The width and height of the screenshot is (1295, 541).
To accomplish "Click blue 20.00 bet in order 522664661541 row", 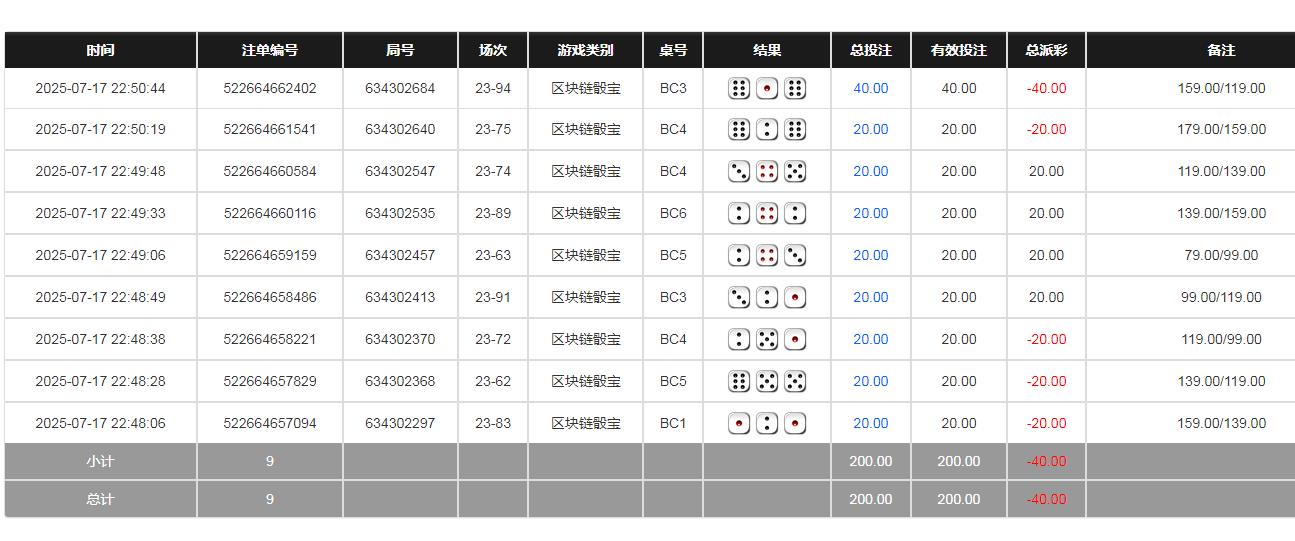I will coord(870,130).
